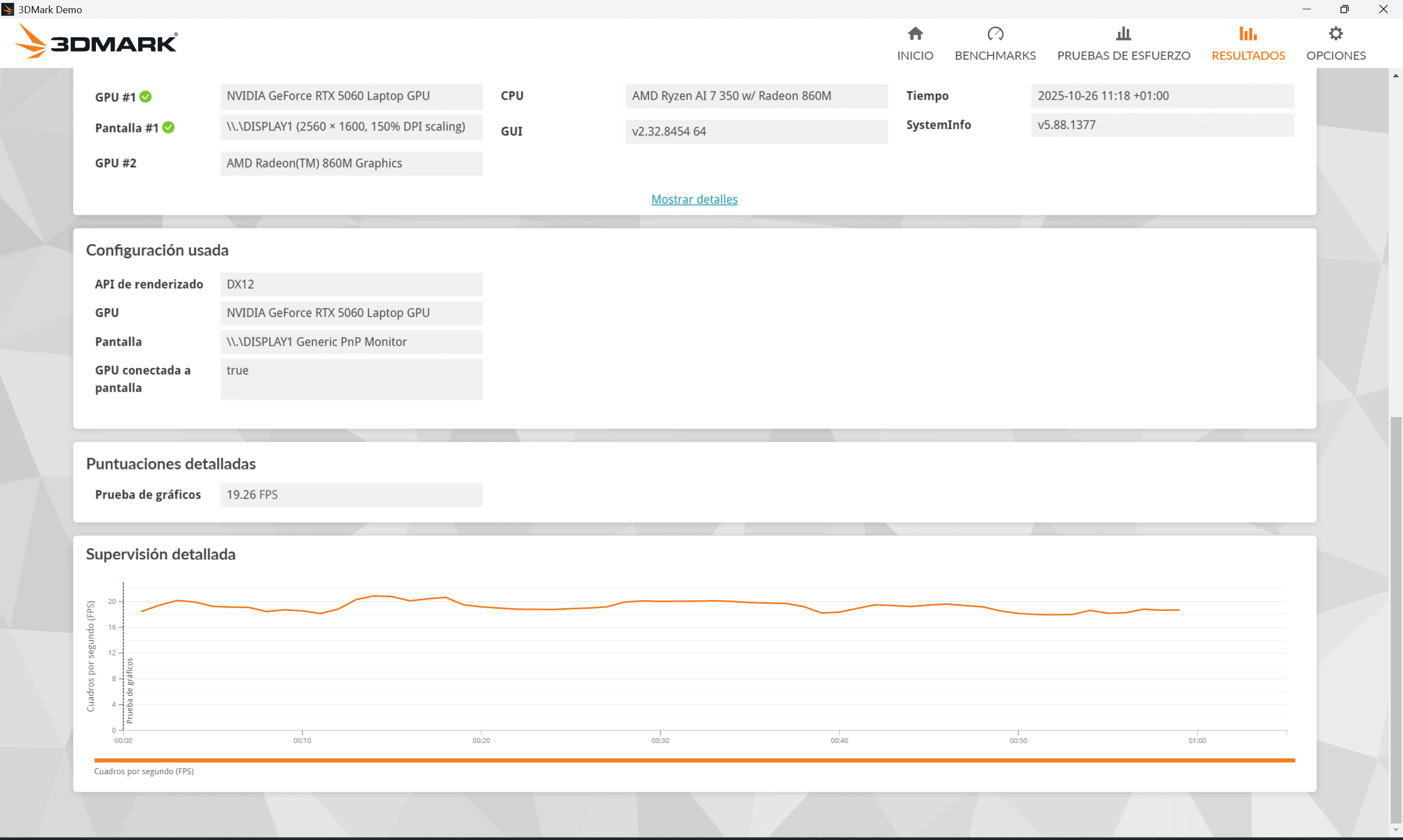Click the 19.26 FPS score field
The image size is (1403, 840).
tap(351, 495)
